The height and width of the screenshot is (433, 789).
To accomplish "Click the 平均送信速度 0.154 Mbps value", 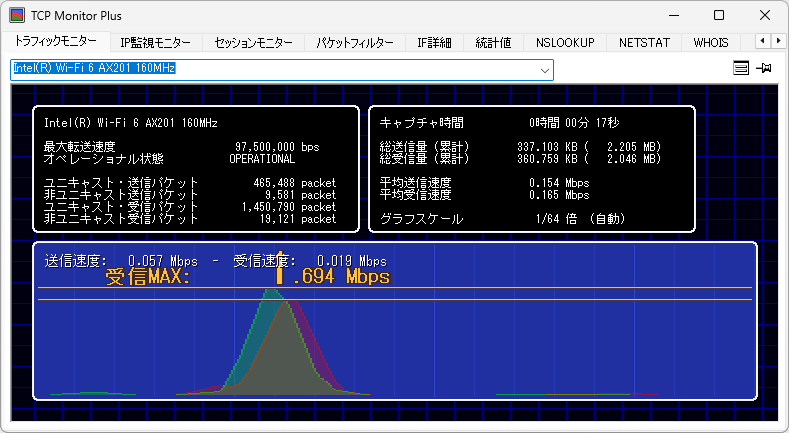I will [x=559, y=183].
